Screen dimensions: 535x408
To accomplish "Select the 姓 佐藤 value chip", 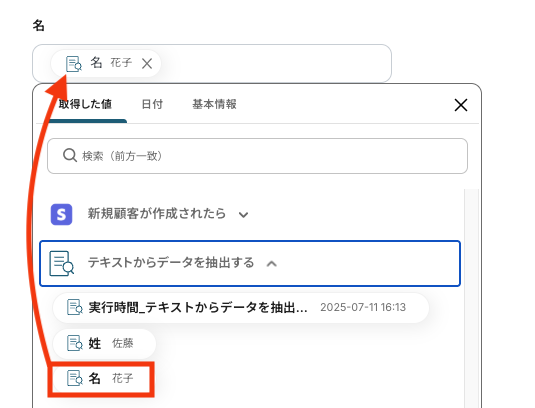I will tap(104, 343).
